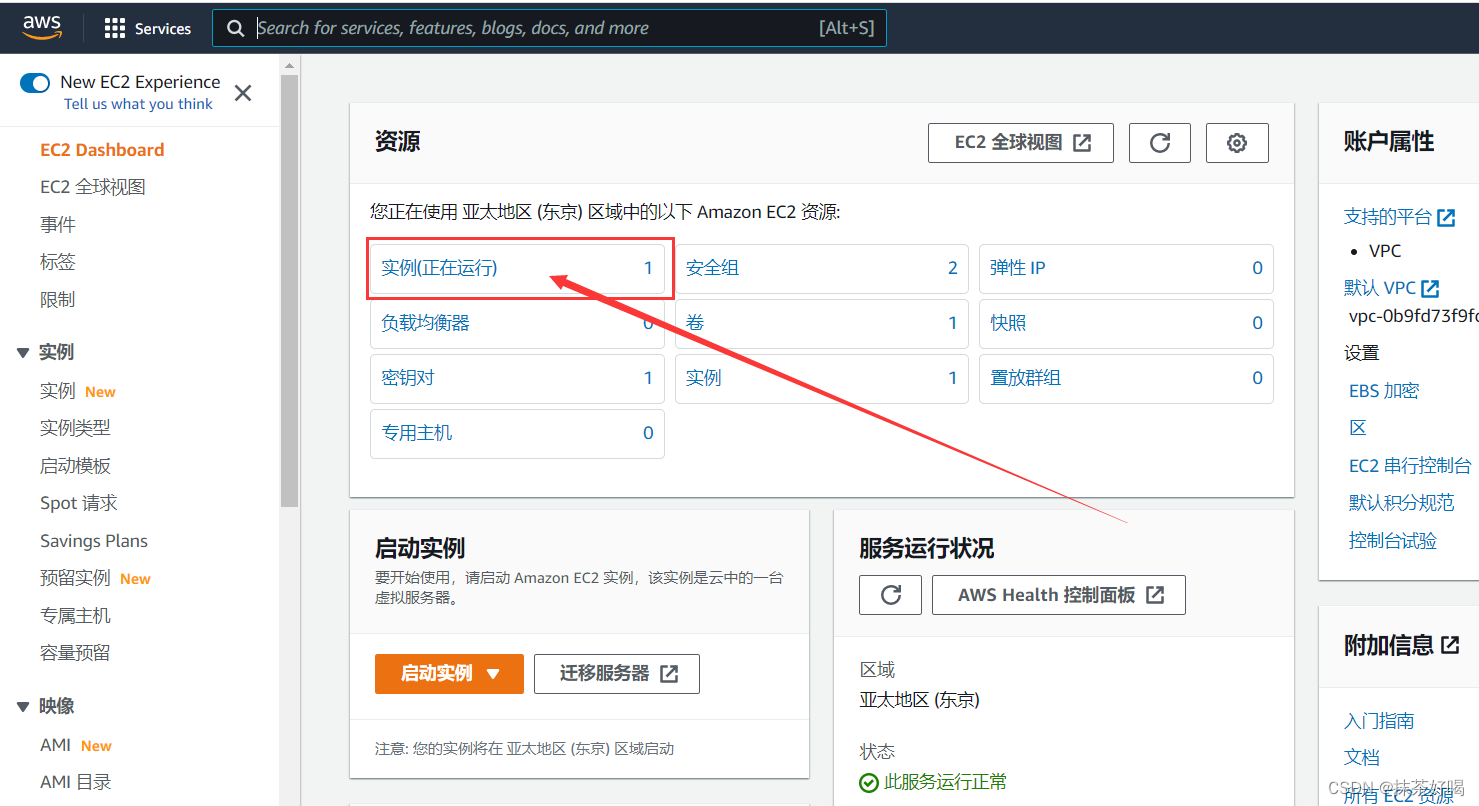
Task: Click the search magnifier icon
Action: click(x=235, y=28)
